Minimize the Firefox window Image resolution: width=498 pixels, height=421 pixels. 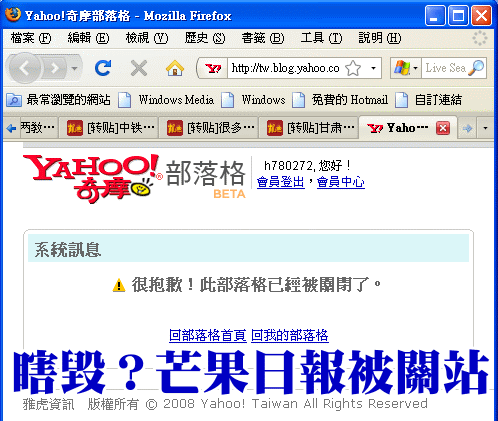tap(435, 15)
